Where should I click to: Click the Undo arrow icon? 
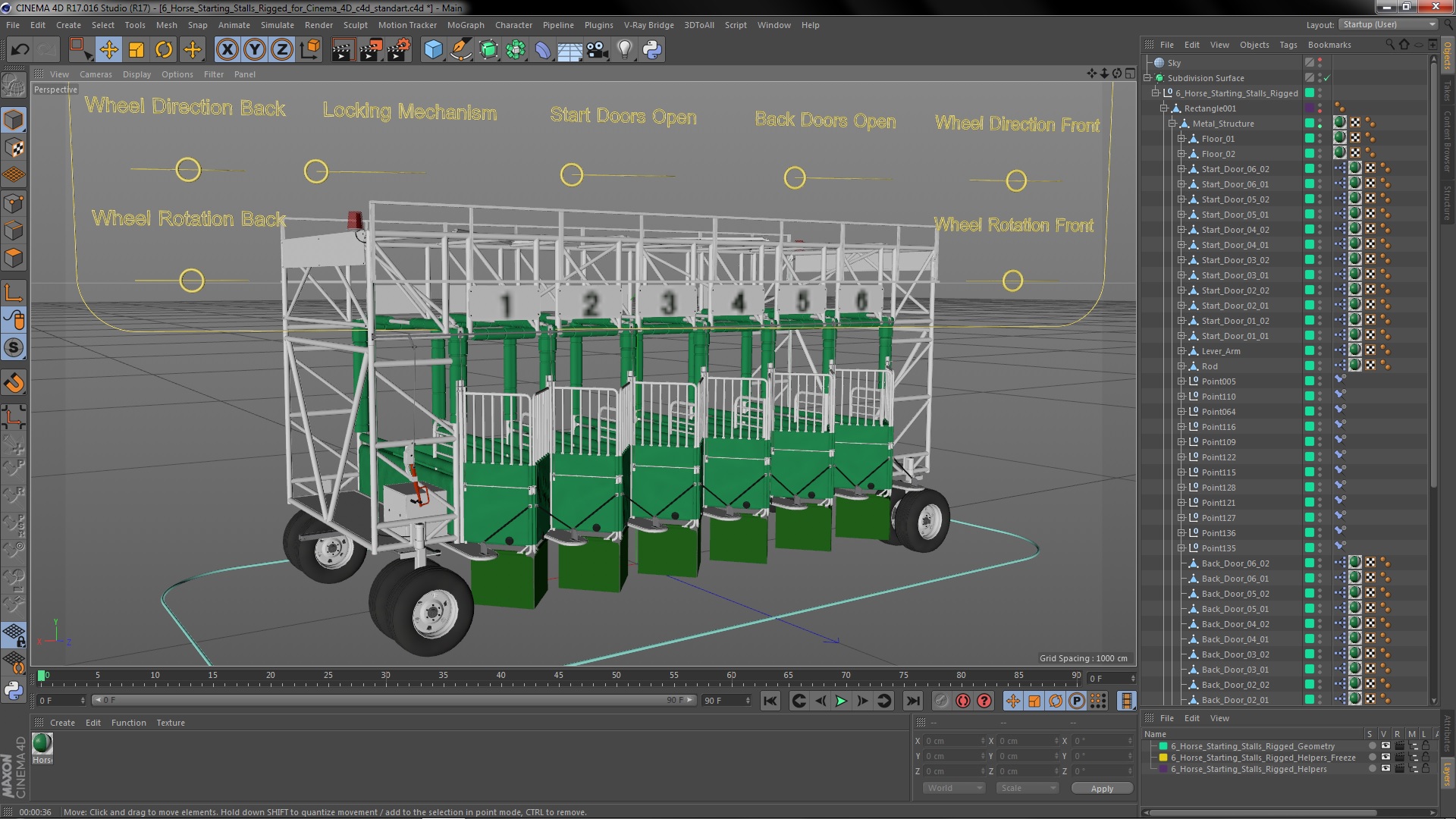coord(20,50)
